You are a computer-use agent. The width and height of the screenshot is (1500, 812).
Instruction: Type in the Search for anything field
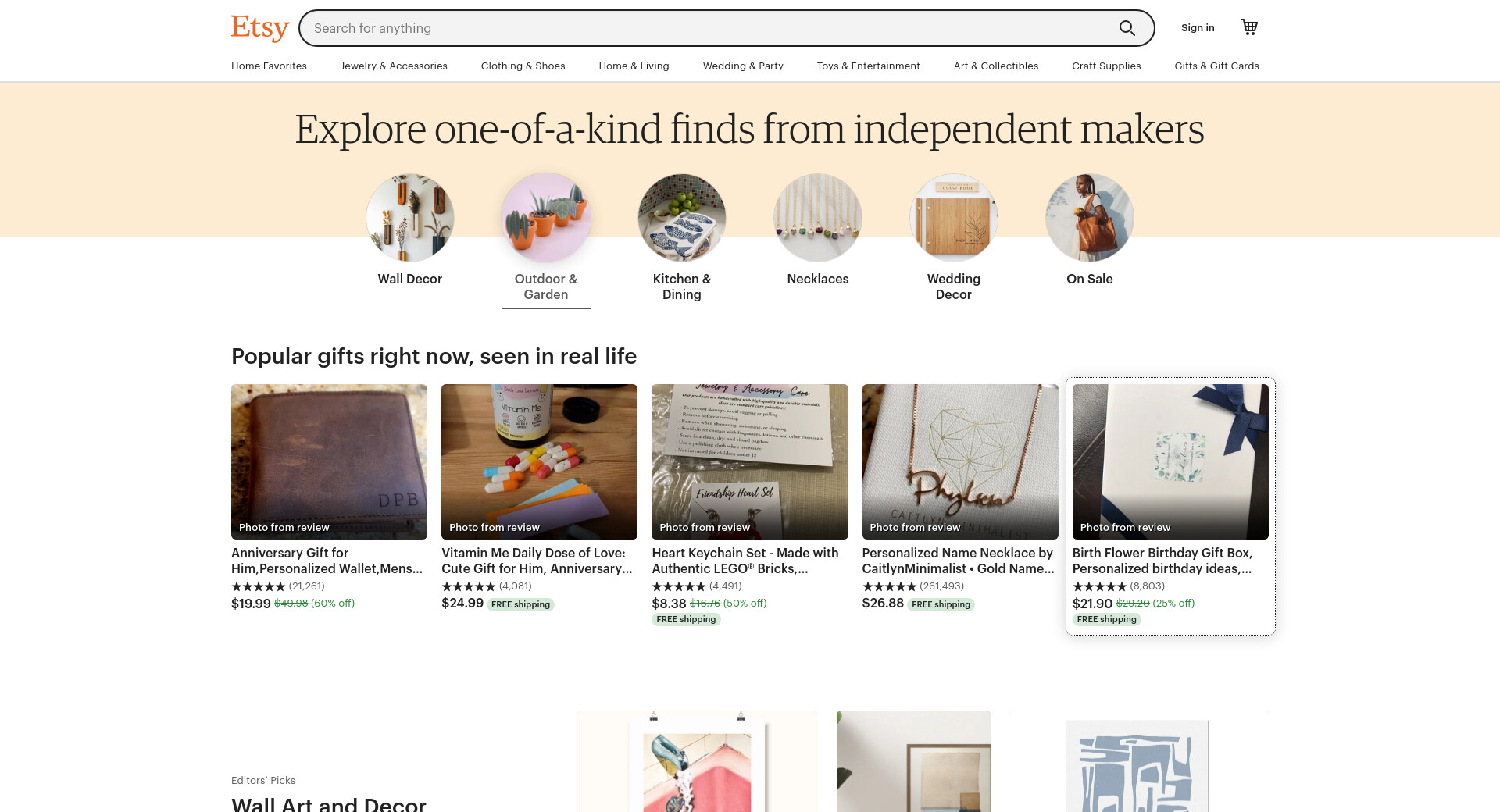click(703, 28)
